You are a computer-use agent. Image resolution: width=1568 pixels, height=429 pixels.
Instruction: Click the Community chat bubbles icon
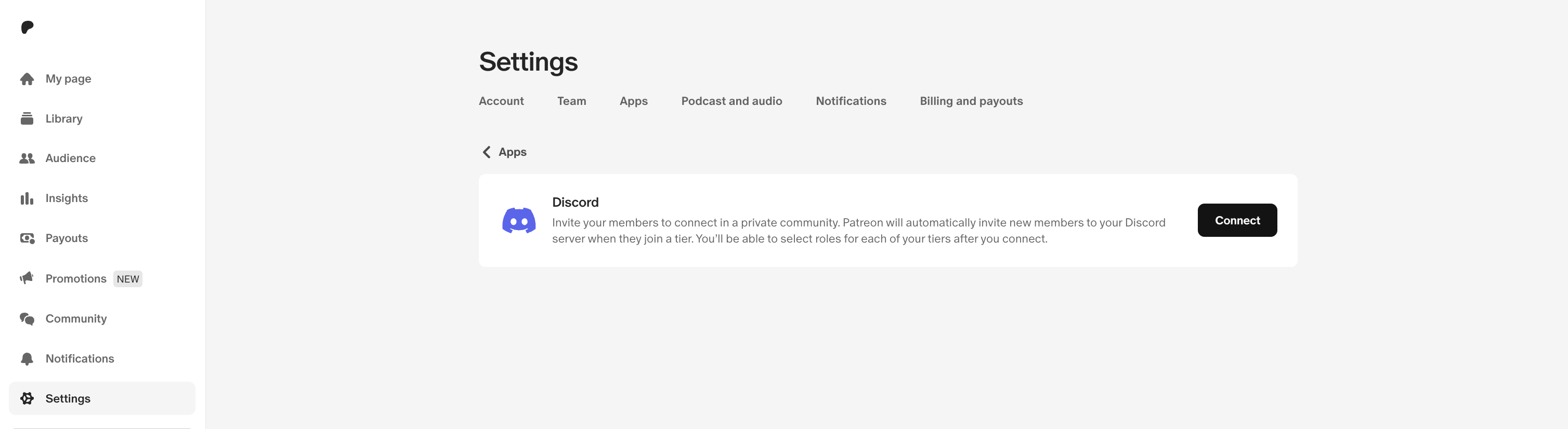[x=27, y=319]
